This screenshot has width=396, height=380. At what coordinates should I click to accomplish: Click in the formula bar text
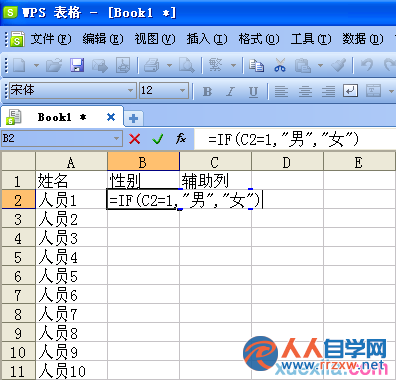283,139
